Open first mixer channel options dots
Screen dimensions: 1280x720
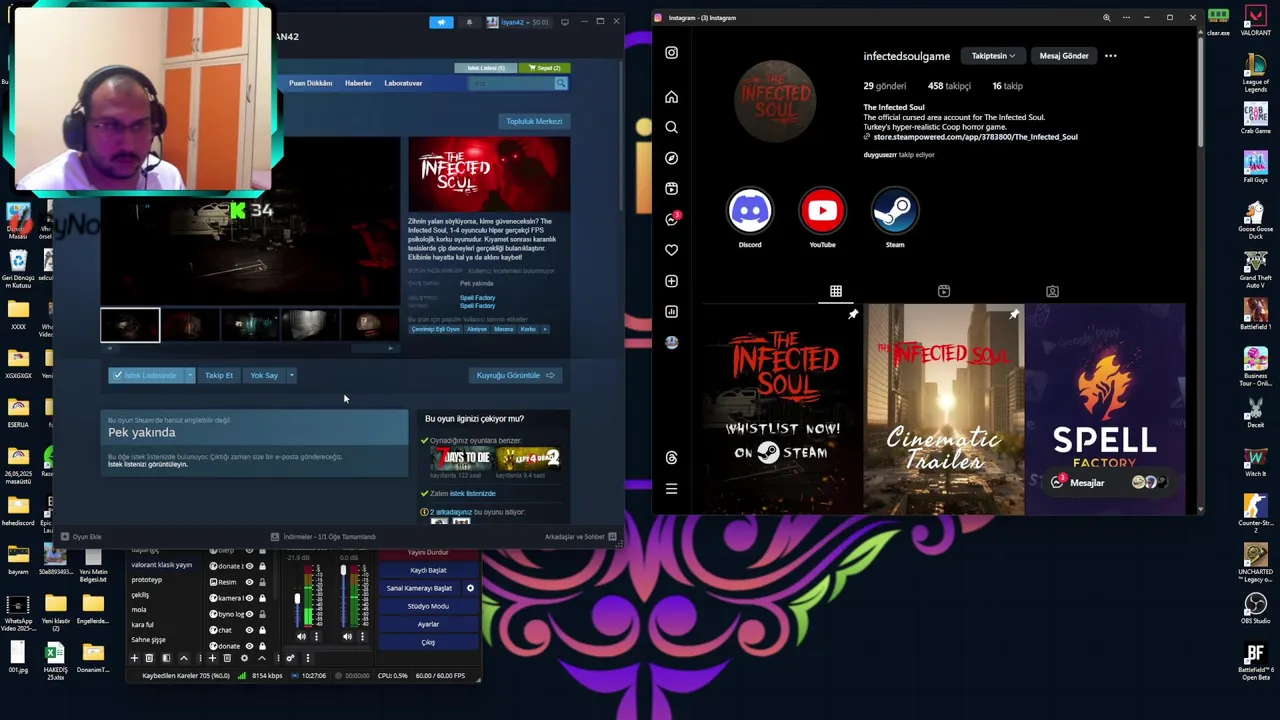click(316, 636)
